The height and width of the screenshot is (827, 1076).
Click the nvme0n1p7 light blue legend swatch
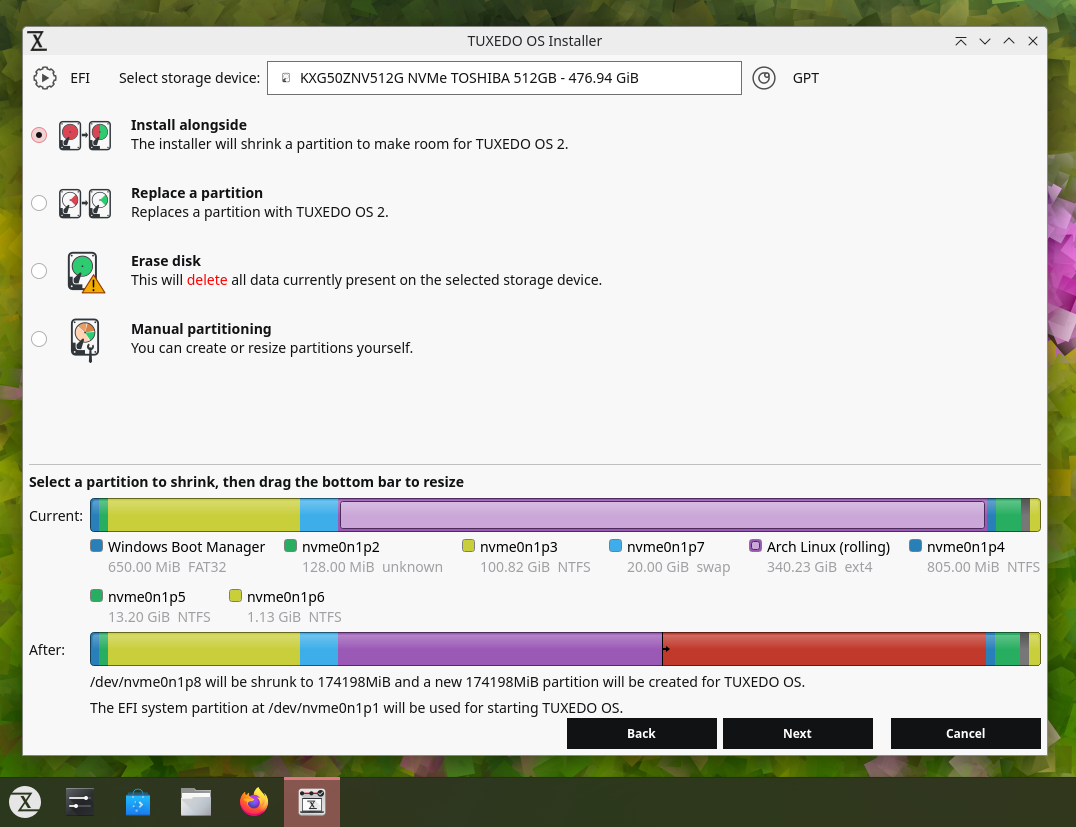point(616,546)
